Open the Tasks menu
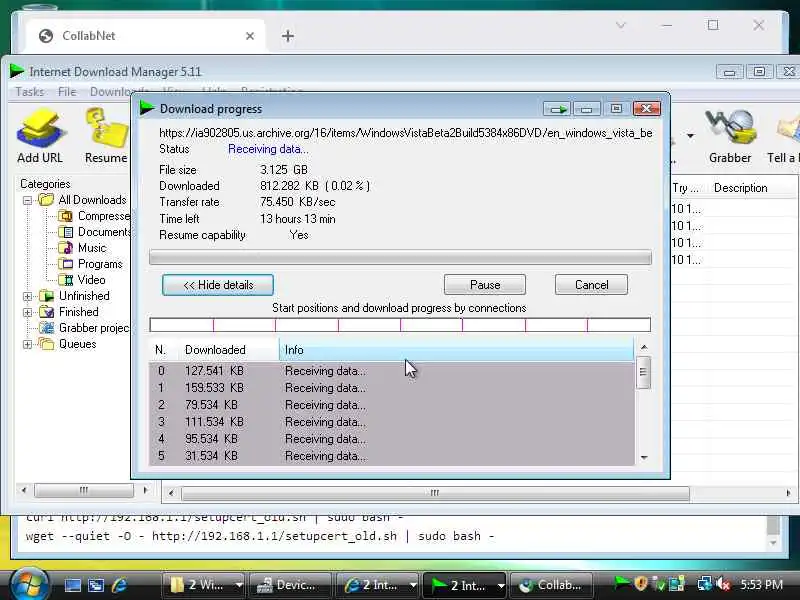 [x=30, y=92]
